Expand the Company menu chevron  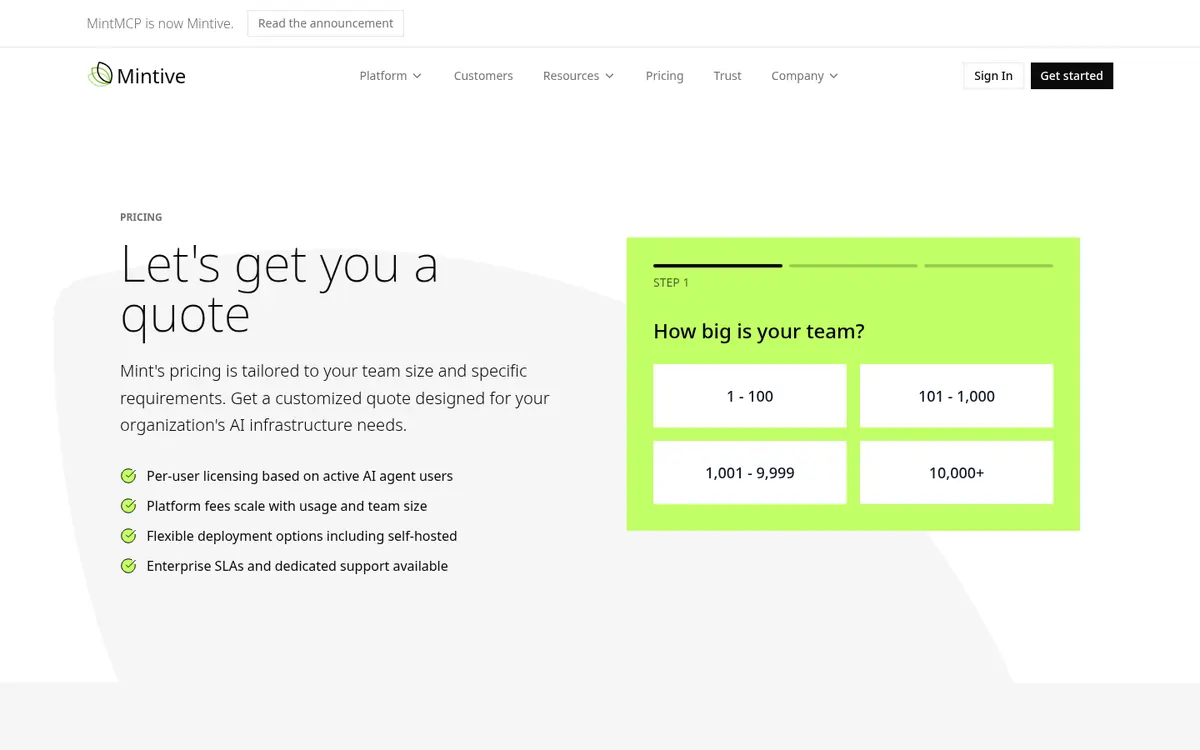(x=834, y=76)
